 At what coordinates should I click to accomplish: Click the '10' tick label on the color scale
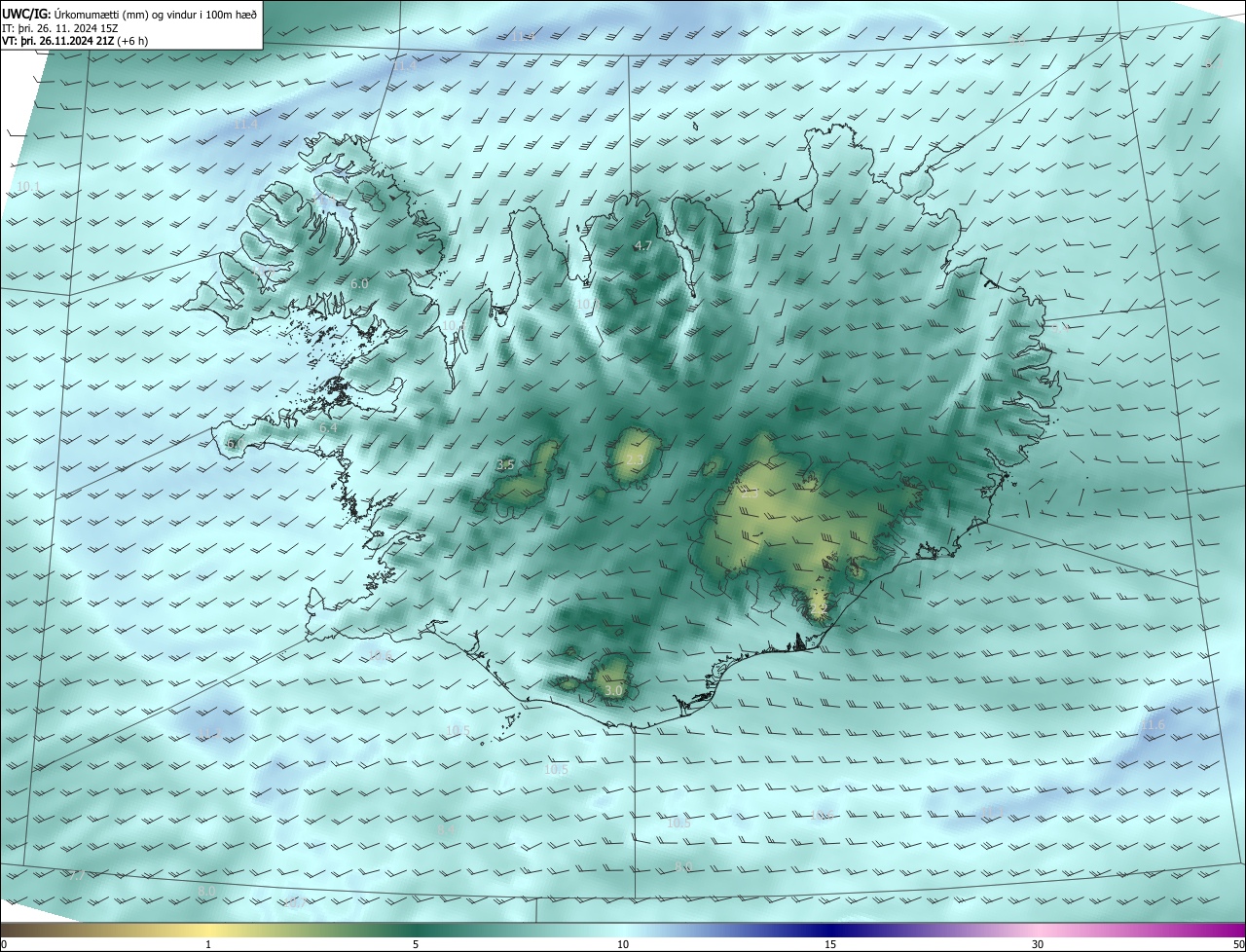[x=623, y=944]
